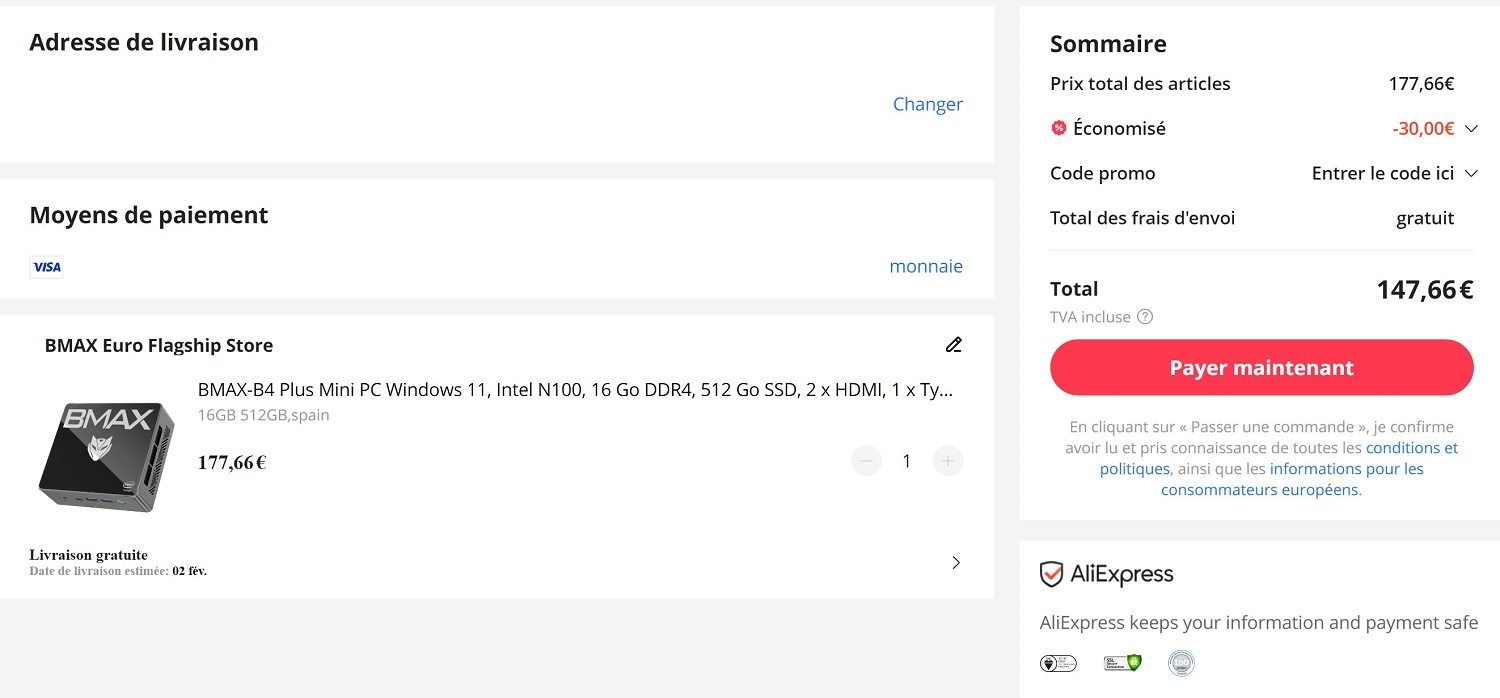Click the 147,66€ total amount
The width and height of the screenshot is (1500, 698).
(x=1425, y=290)
